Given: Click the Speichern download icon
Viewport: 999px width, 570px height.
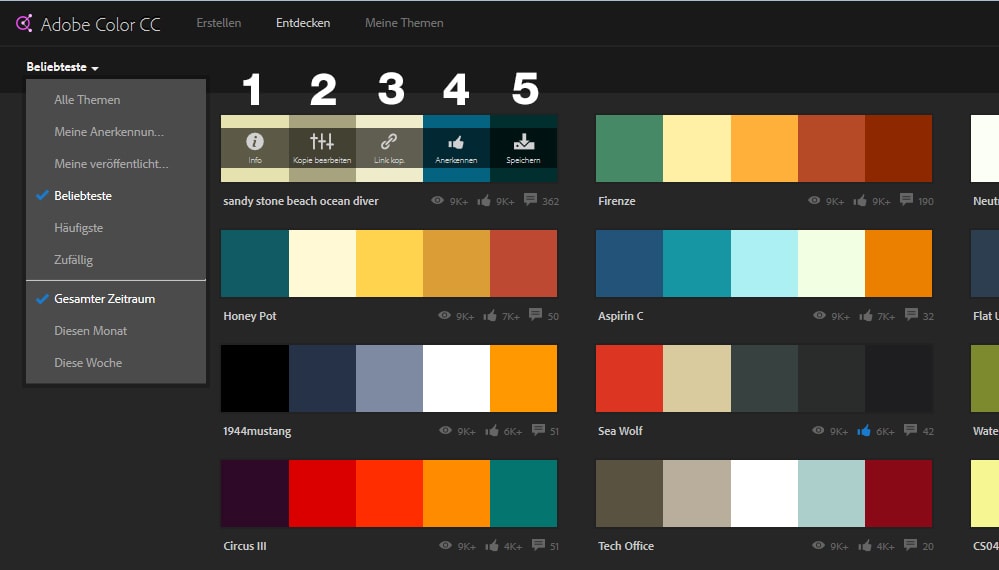Looking at the screenshot, I should pos(523,142).
